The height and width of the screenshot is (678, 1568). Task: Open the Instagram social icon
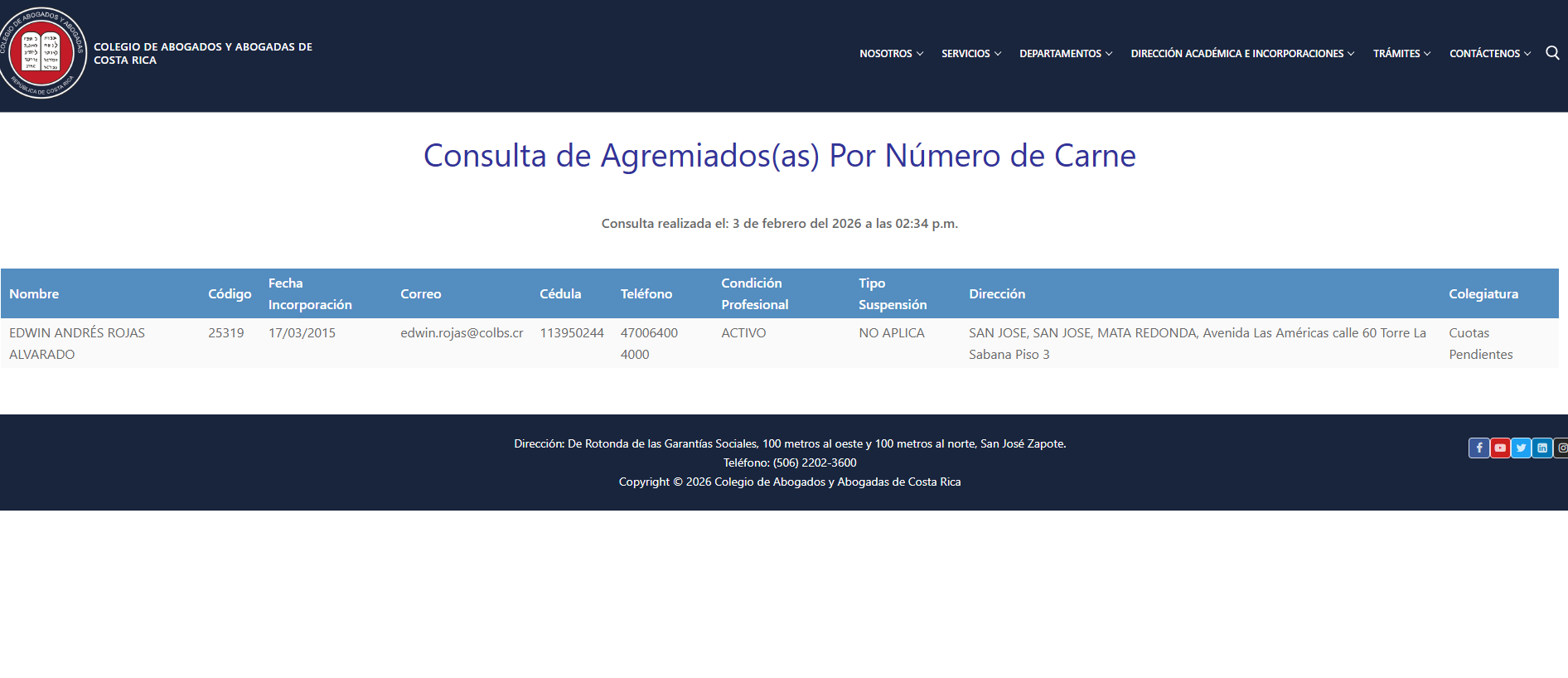(1561, 448)
